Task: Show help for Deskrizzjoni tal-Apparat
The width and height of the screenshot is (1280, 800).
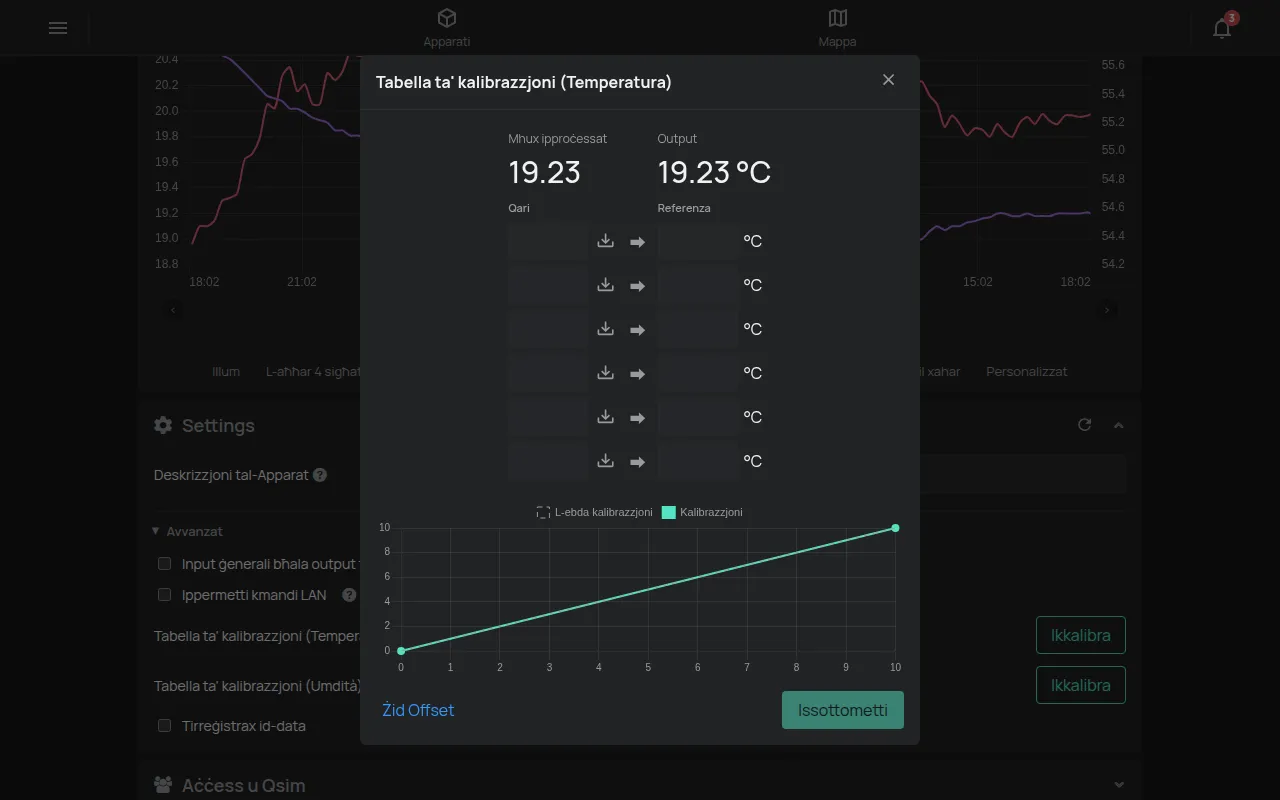Action: pos(320,475)
